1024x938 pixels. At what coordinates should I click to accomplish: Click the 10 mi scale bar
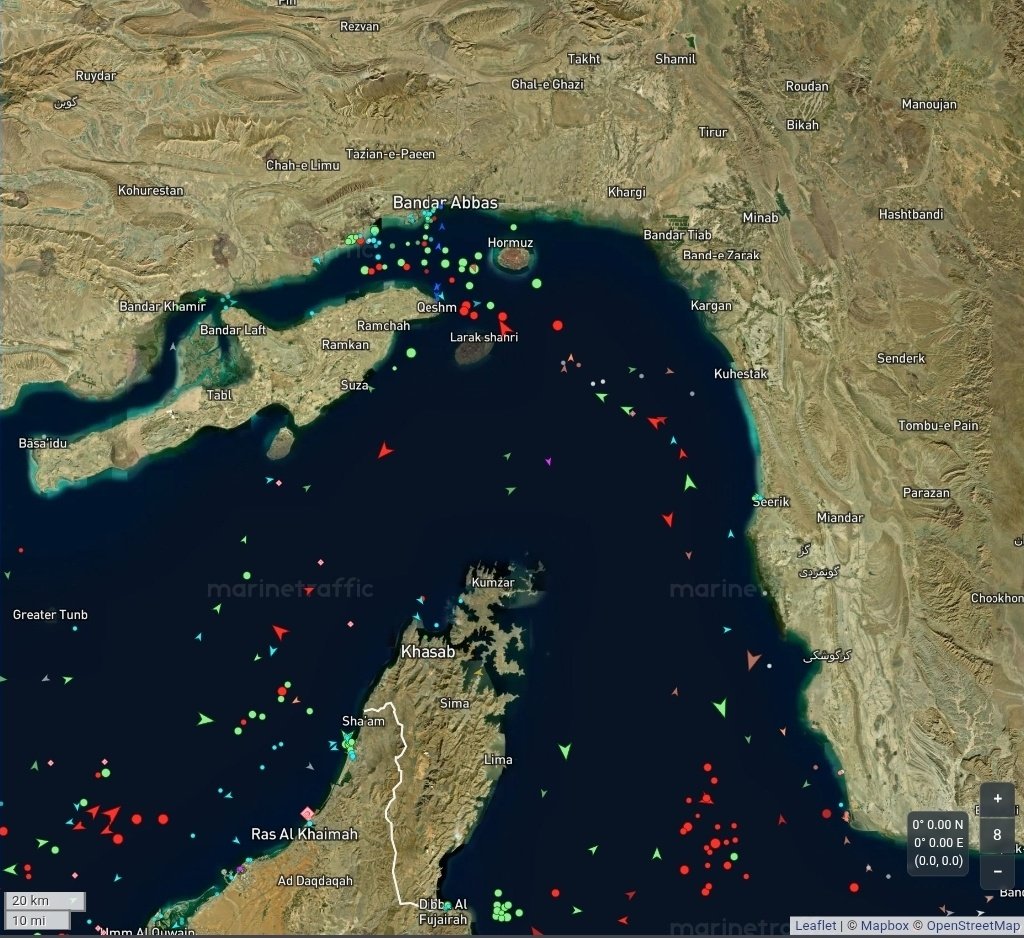[x=37, y=920]
